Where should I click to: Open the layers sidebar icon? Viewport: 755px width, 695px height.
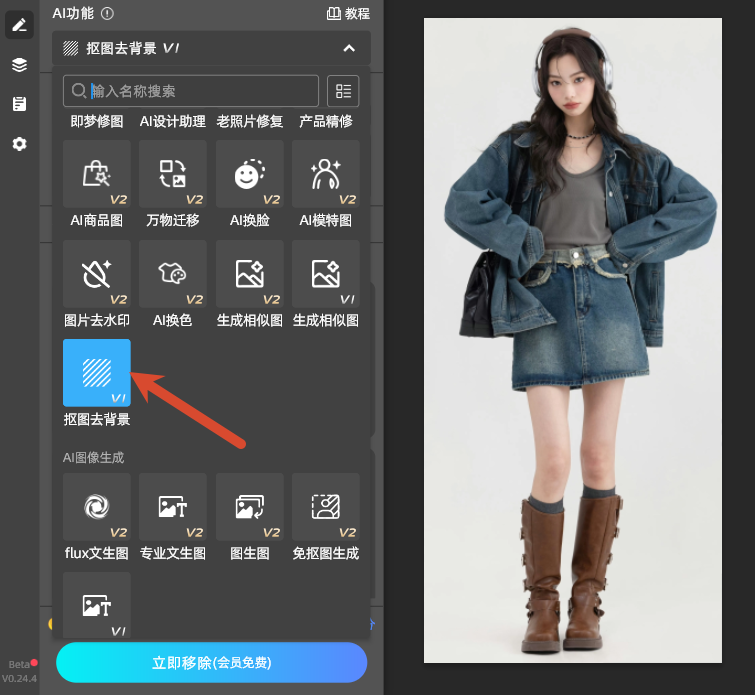(19, 65)
